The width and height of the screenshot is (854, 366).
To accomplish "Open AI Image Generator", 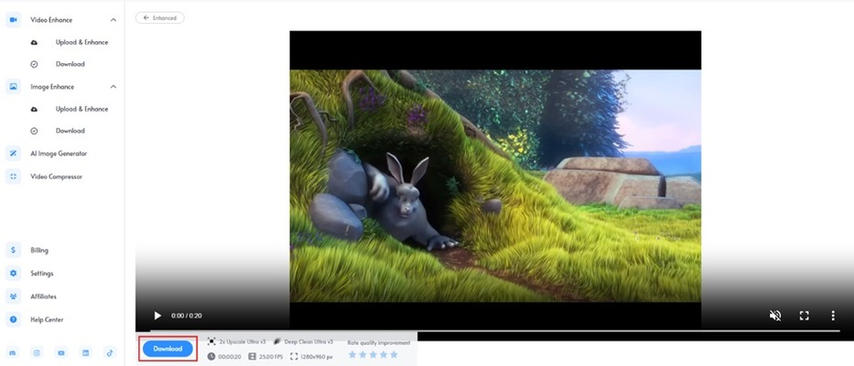I will pos(58,154).
